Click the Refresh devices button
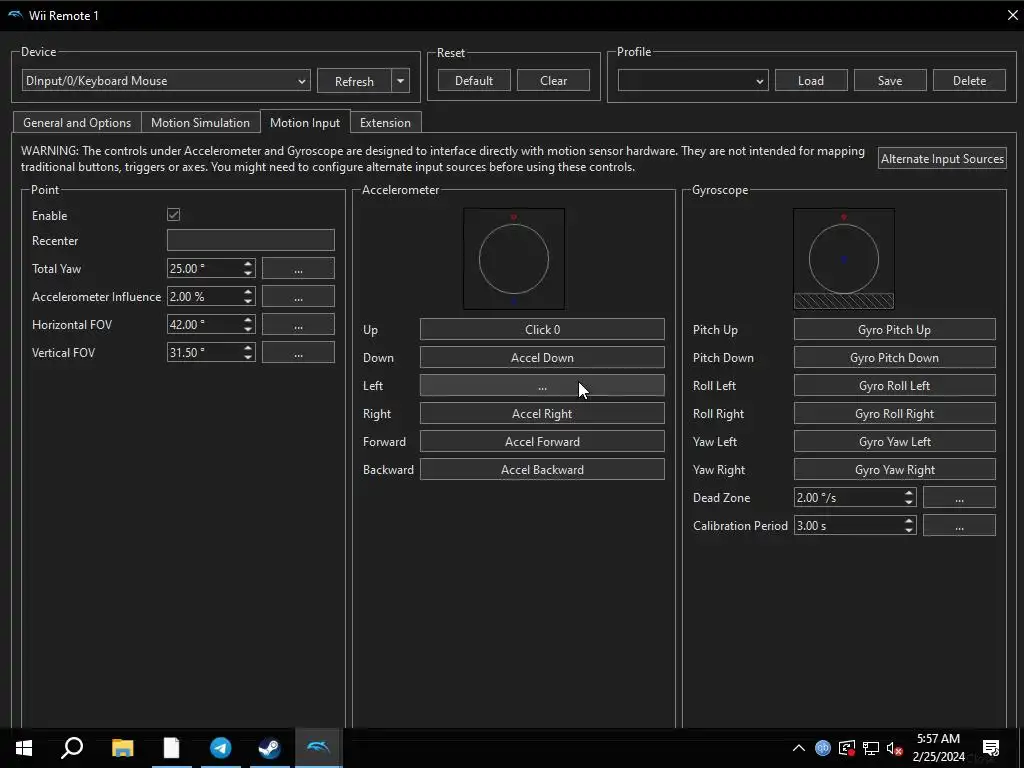Screen dimensions: 1024x768 (x=354, y=81)
